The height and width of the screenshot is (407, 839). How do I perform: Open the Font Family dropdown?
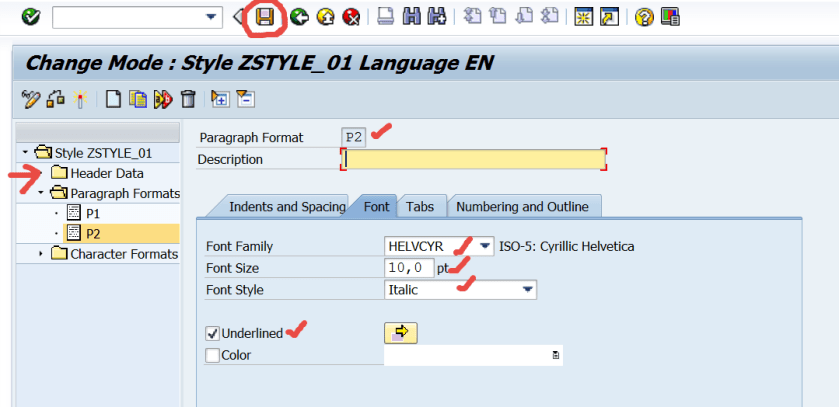pos(485,247)
